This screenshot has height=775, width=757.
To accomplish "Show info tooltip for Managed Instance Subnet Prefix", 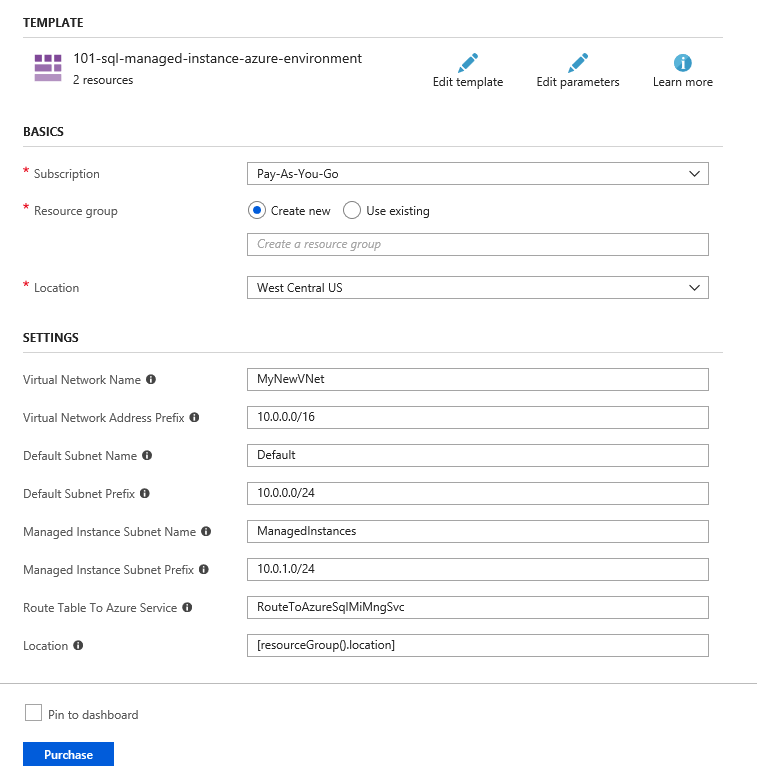I will [204, 569].
